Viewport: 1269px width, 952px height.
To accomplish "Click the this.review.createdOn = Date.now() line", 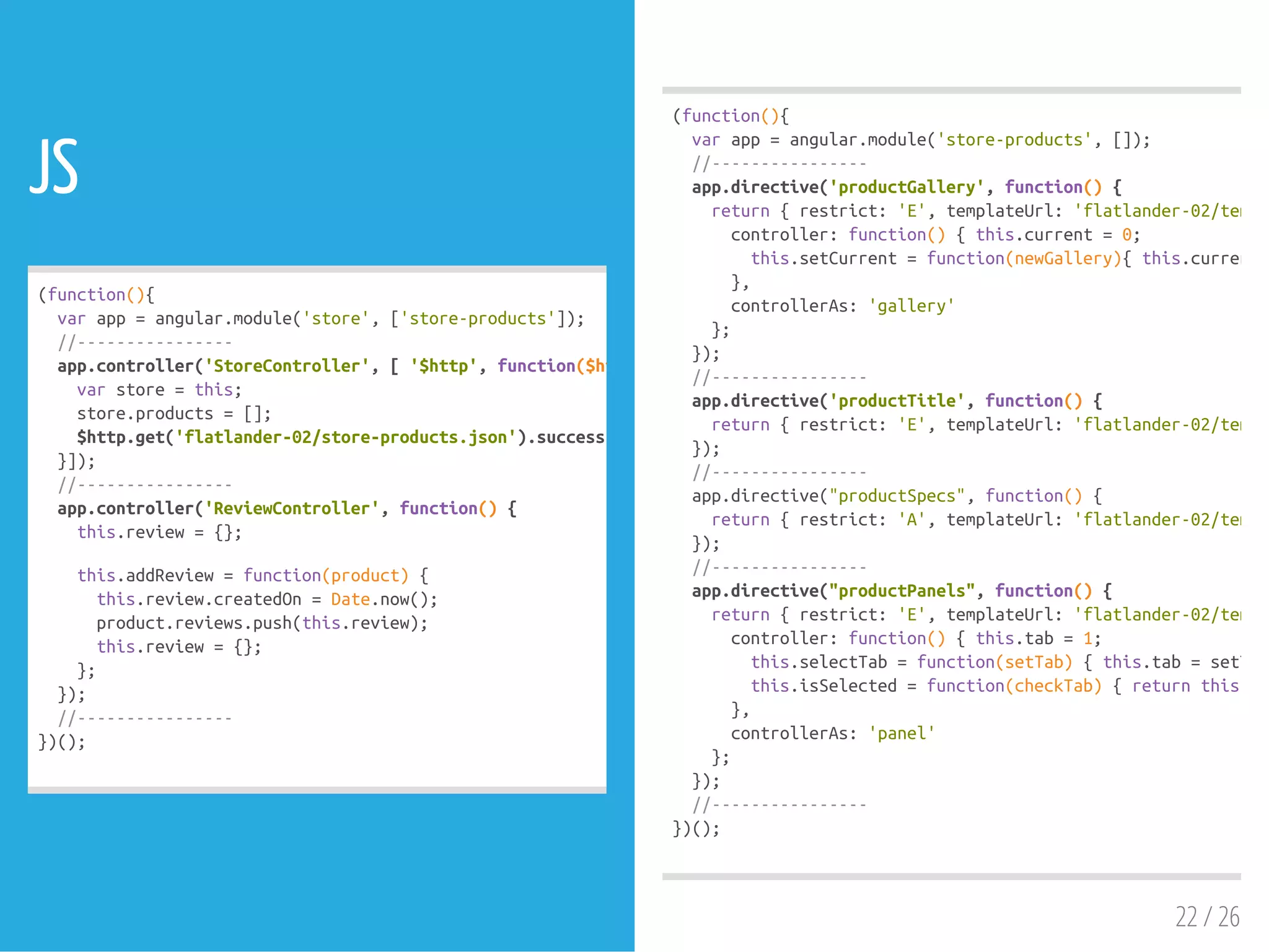I will (267, 599).
